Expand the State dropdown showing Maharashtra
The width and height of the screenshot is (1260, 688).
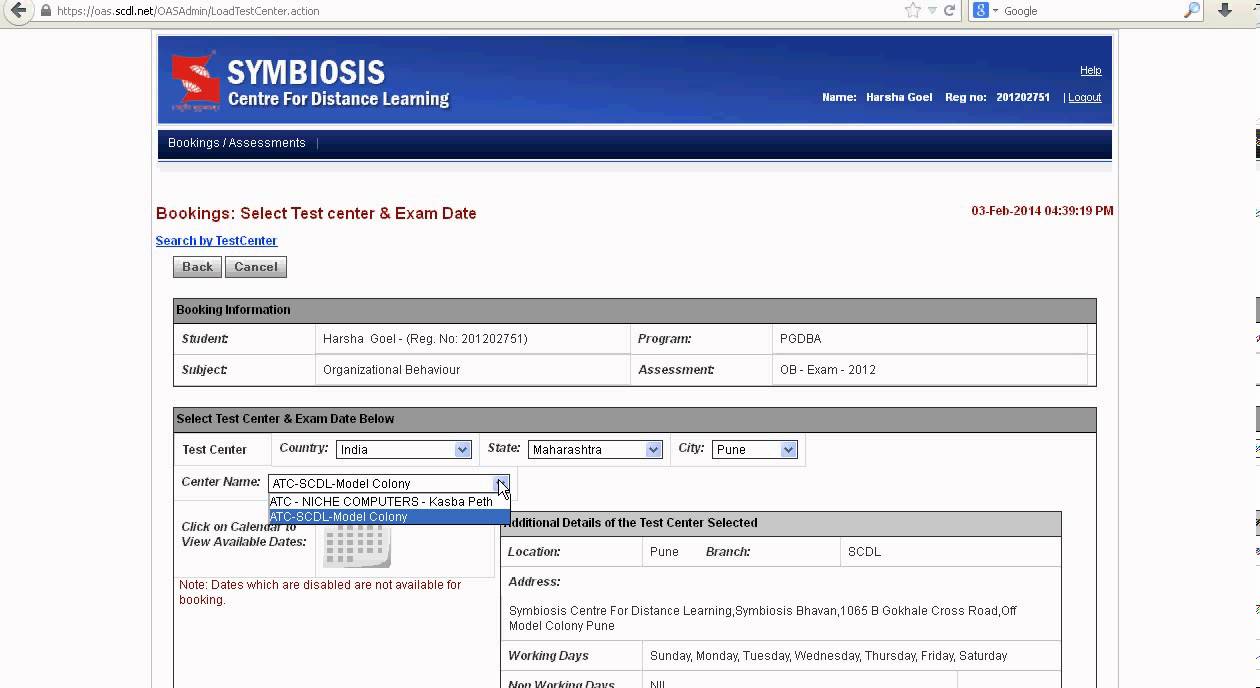pos(595,450)
